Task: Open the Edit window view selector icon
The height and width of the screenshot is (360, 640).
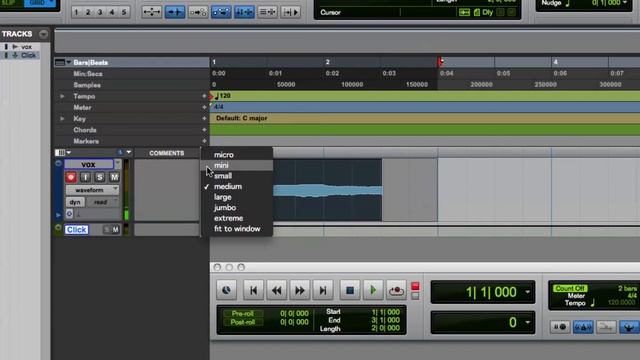Action: point(62,153)
